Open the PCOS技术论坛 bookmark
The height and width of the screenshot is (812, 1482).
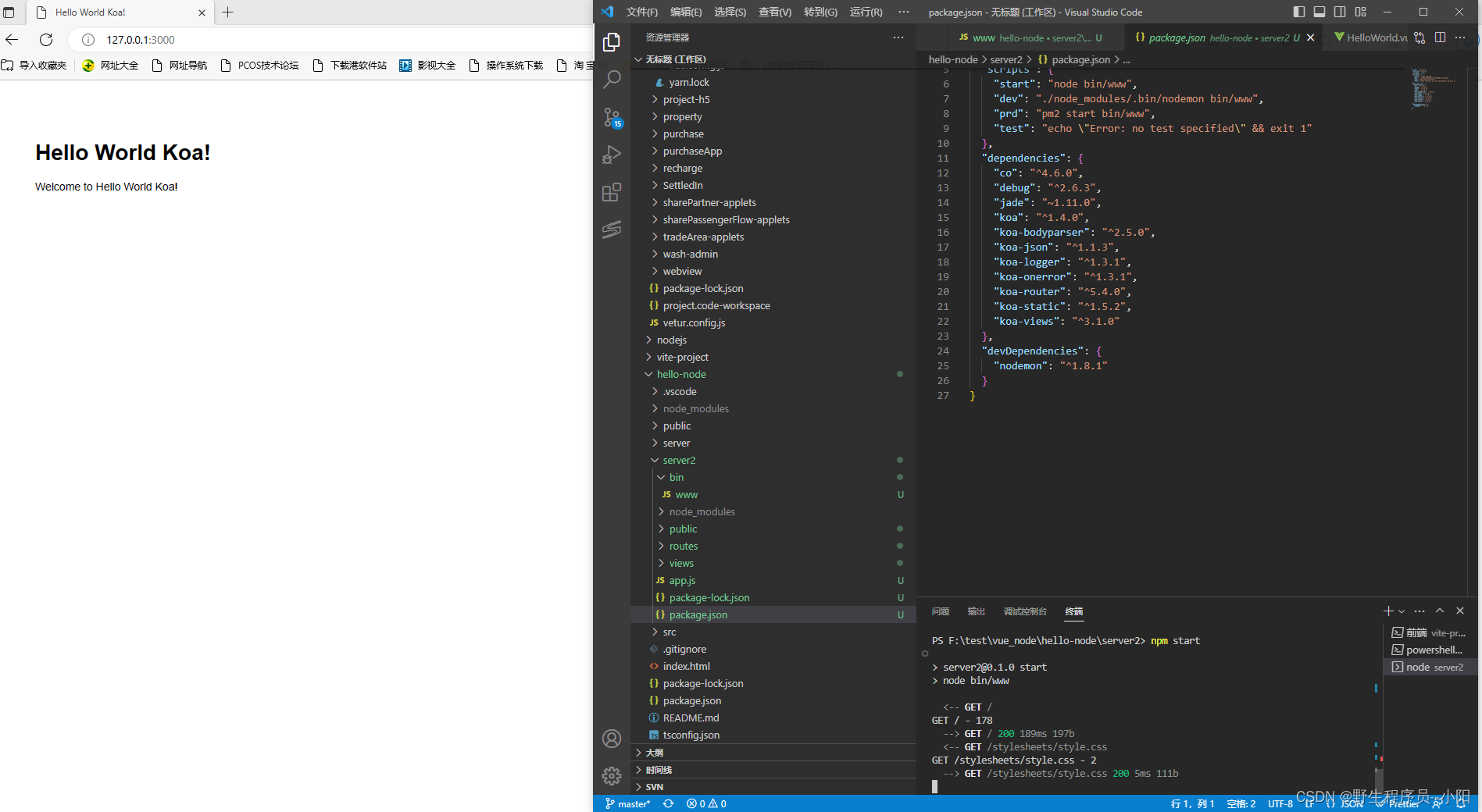[259, 66]
